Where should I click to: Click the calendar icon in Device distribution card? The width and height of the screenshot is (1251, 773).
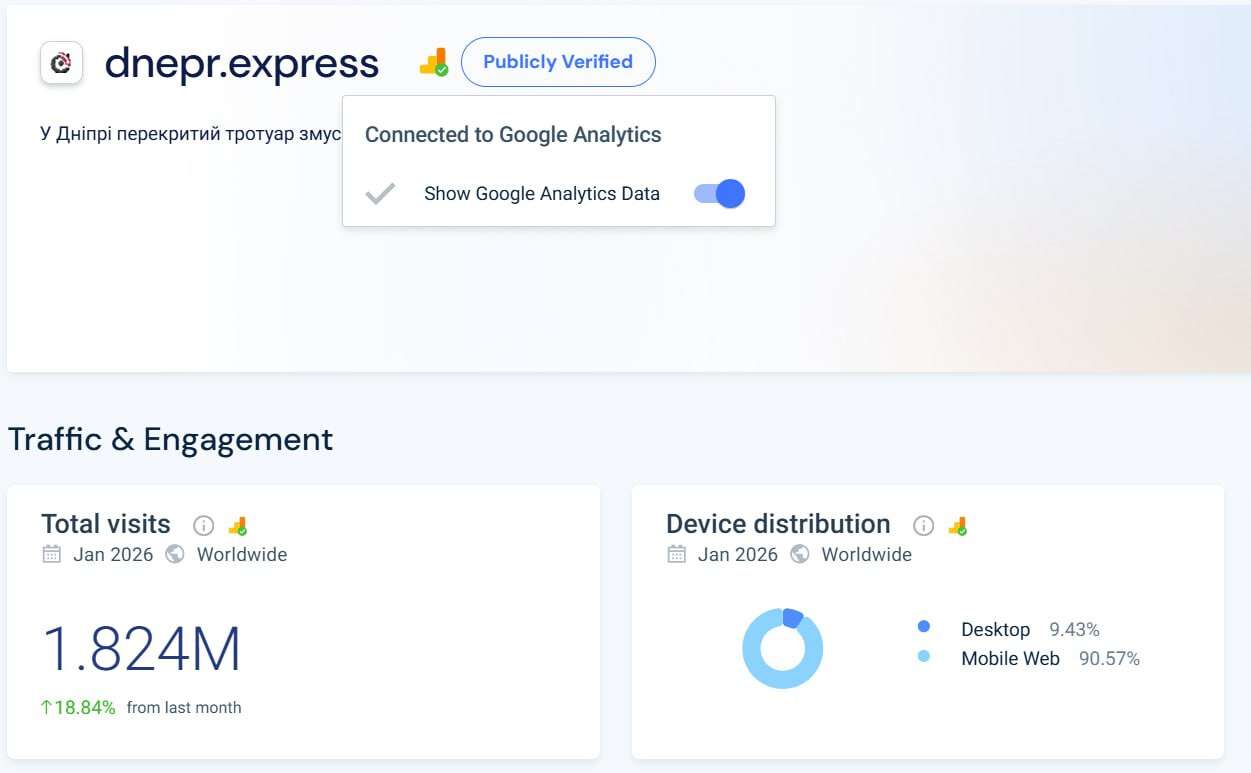[677, 554]
